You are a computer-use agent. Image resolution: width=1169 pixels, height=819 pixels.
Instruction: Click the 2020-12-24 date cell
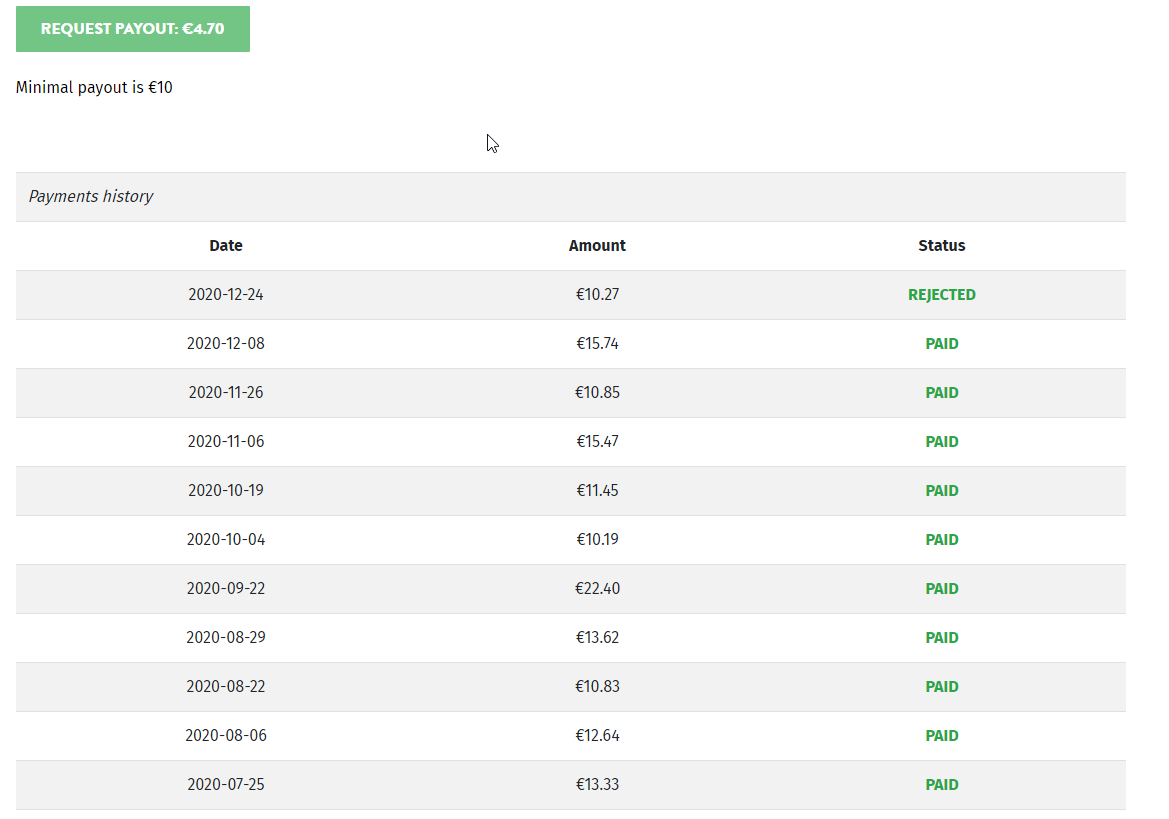pyautogui.click(x=226, y=295)
